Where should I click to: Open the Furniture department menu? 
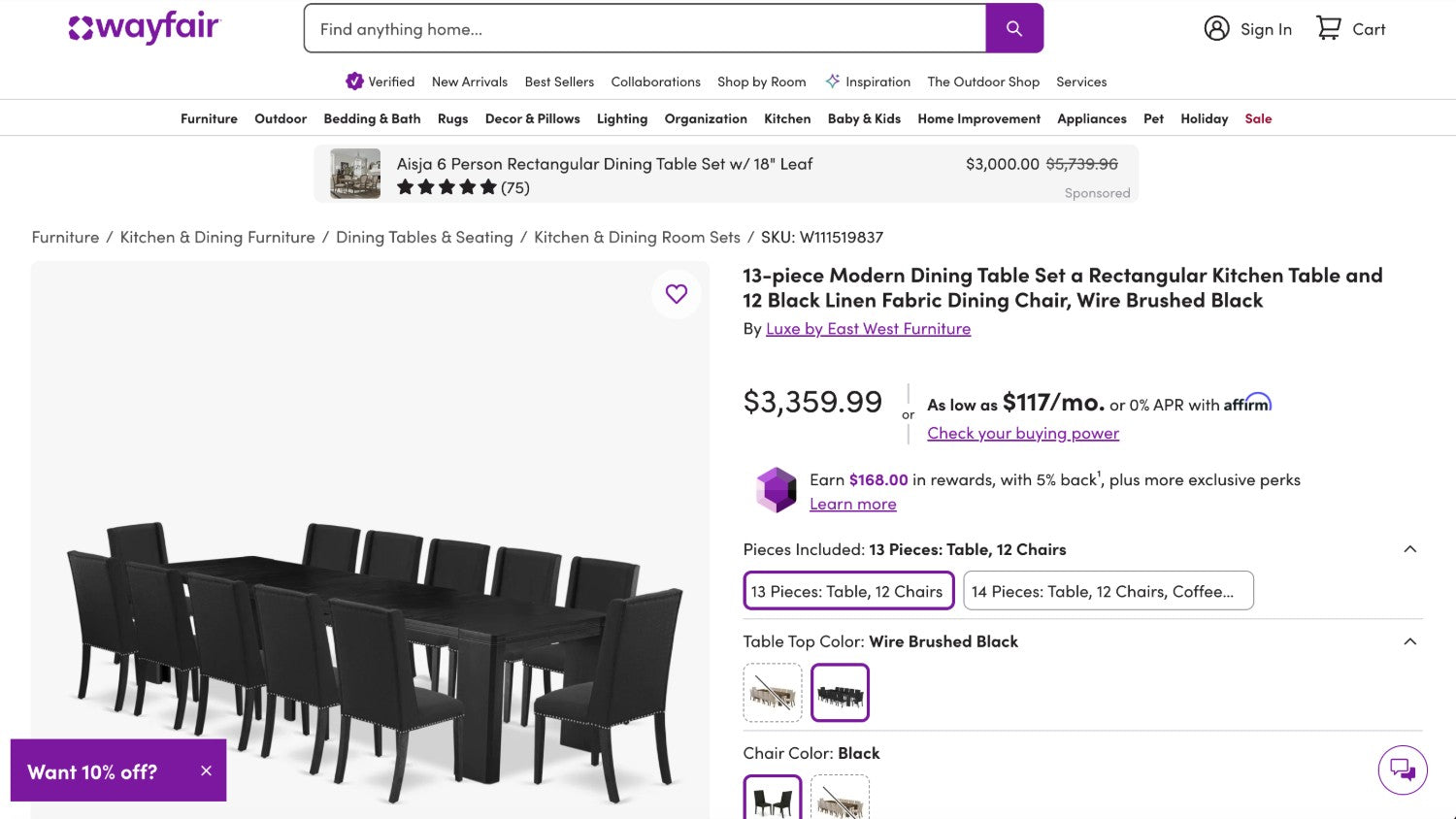point(209,118)
